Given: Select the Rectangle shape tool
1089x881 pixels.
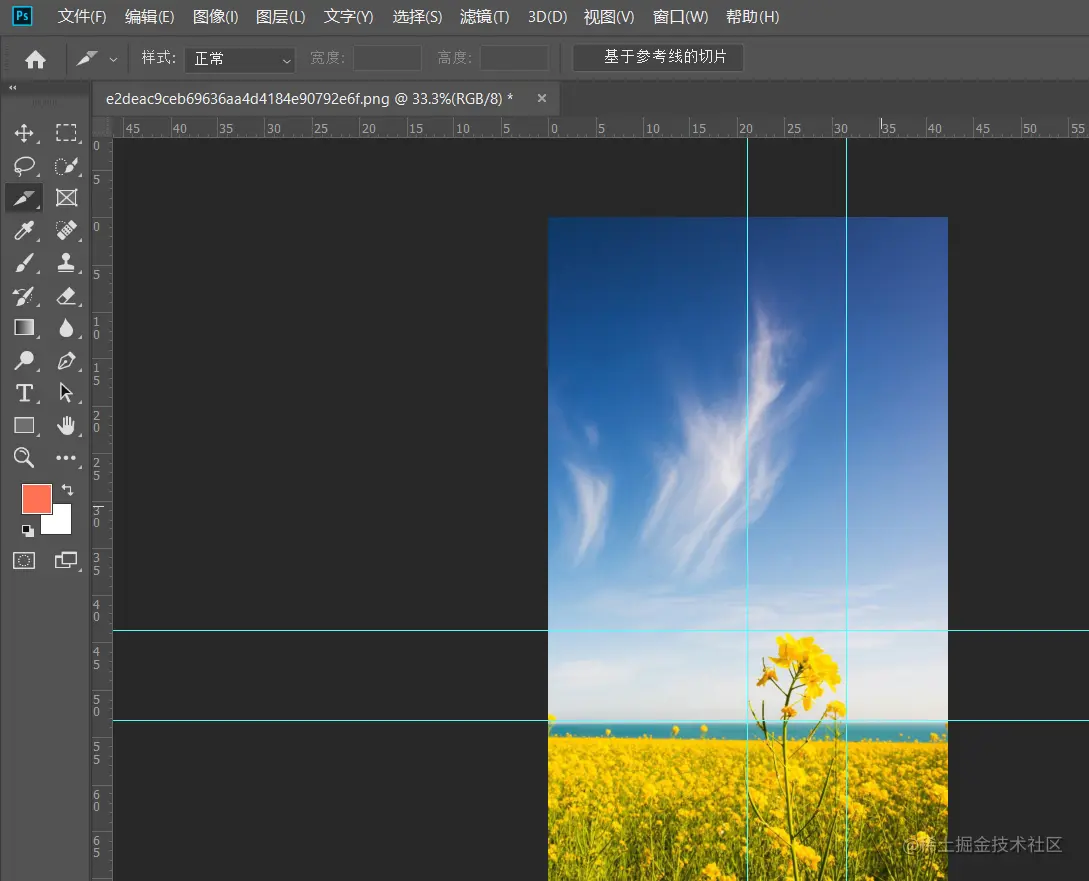Looking at the screenshot, I should click(24, 426).
